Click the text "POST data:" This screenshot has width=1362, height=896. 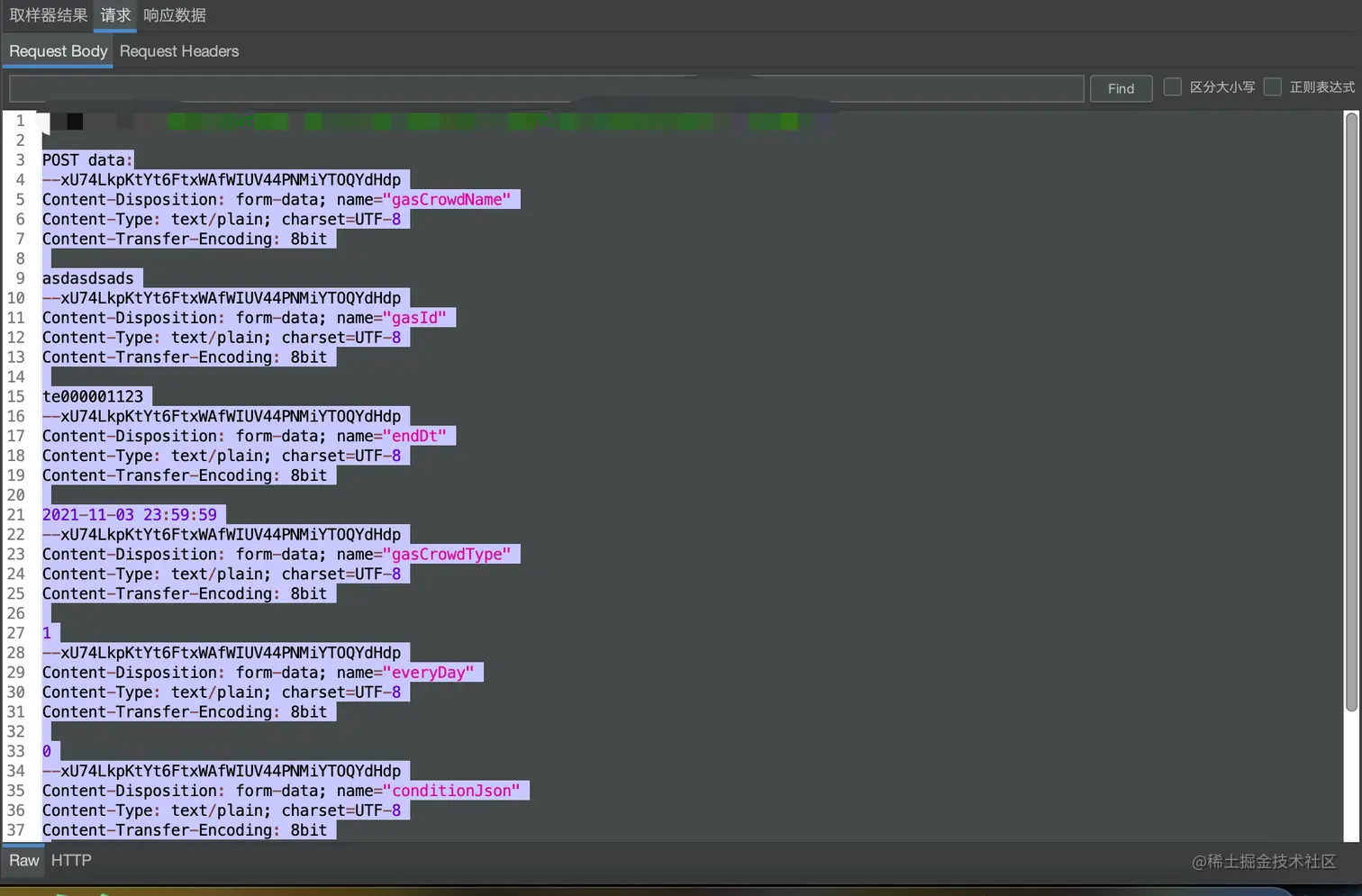[87, 160]
